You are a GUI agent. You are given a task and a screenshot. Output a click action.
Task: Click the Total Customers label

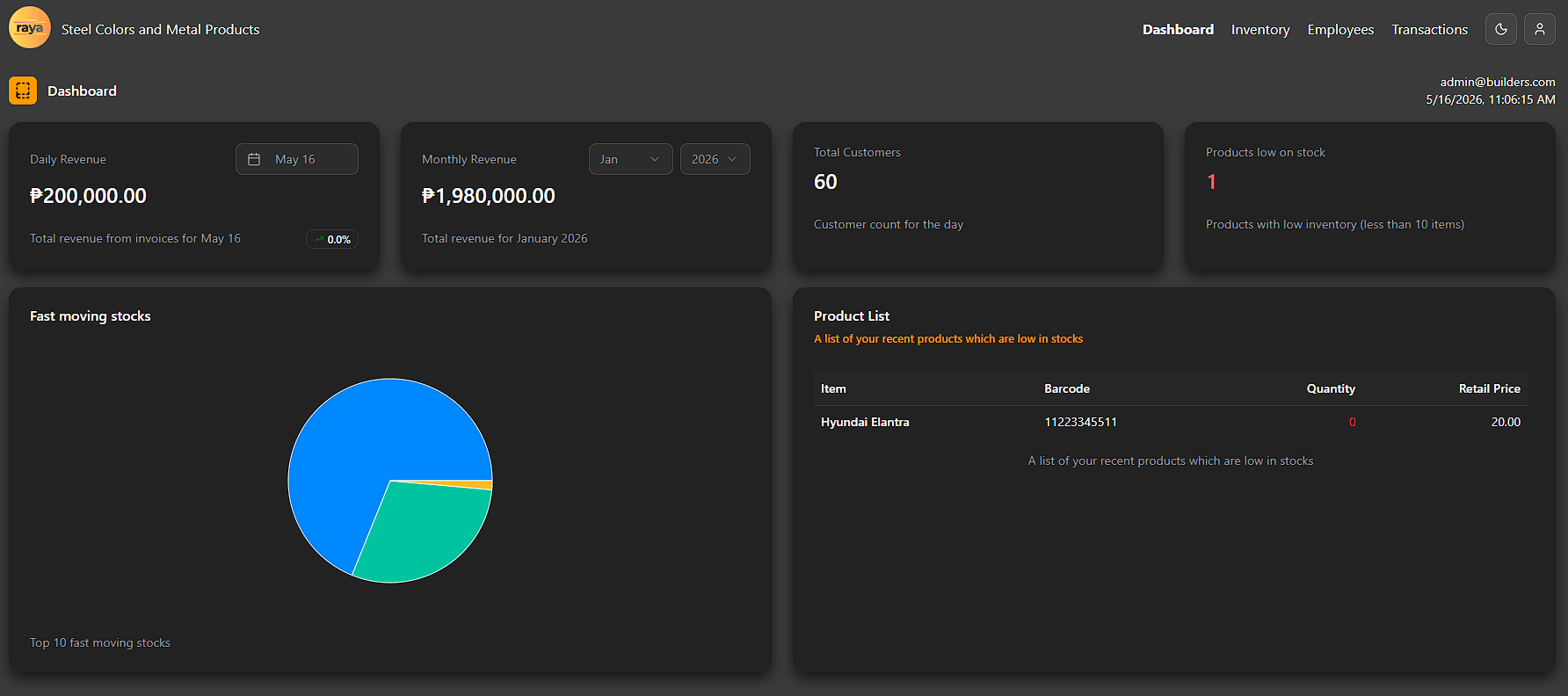click(857, 152)
